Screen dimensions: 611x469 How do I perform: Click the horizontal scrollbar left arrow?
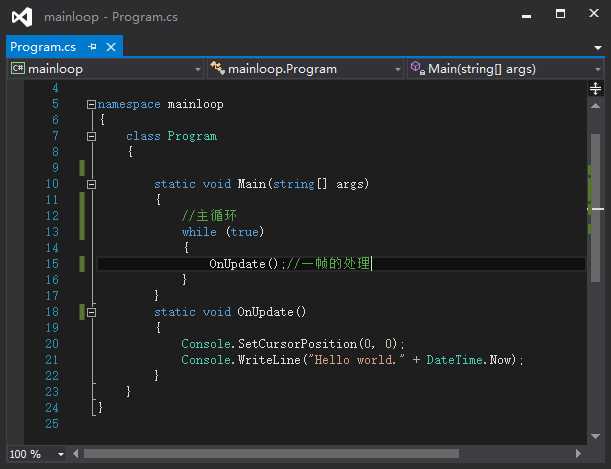pos(76,454)
